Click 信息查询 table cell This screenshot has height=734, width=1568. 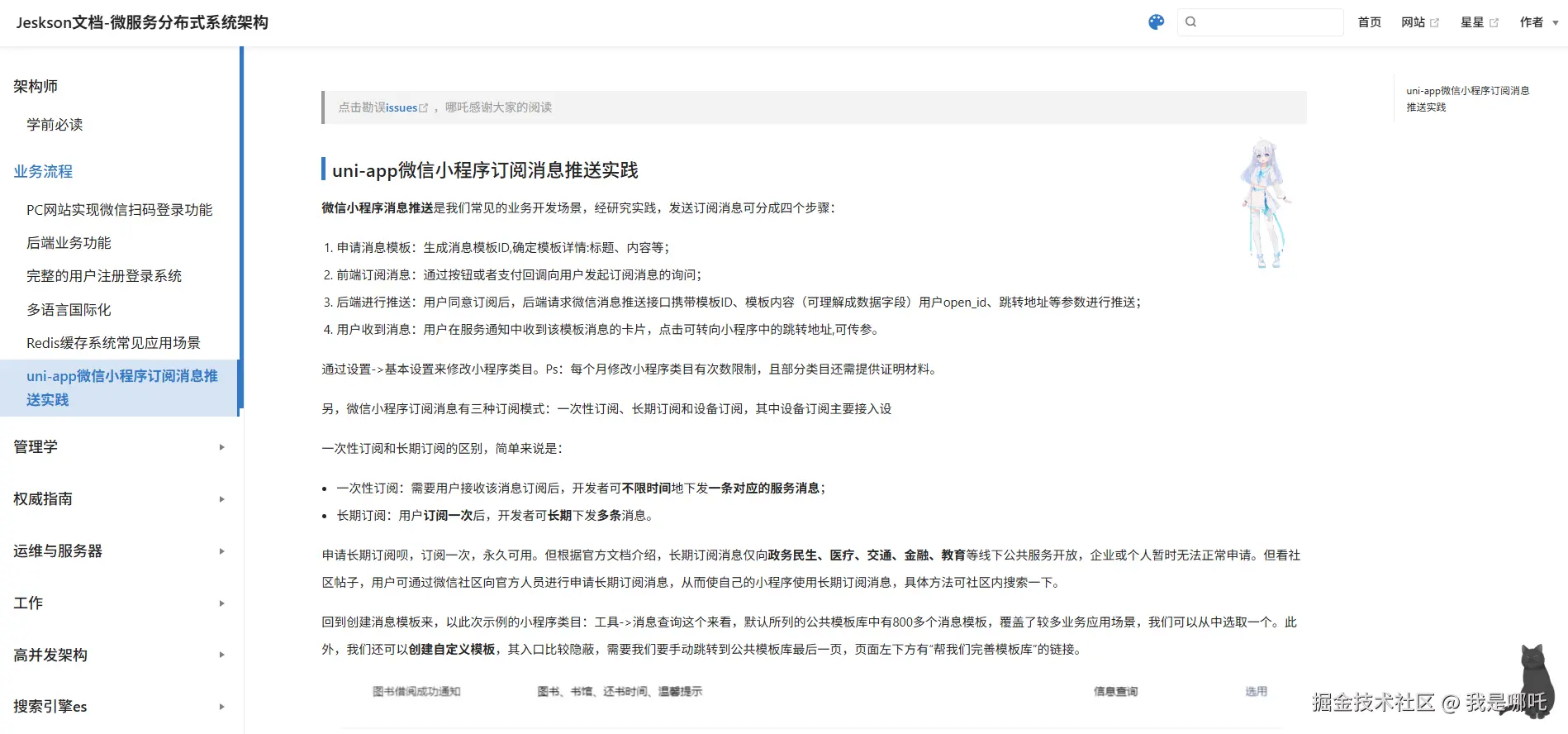(1115, 692)
